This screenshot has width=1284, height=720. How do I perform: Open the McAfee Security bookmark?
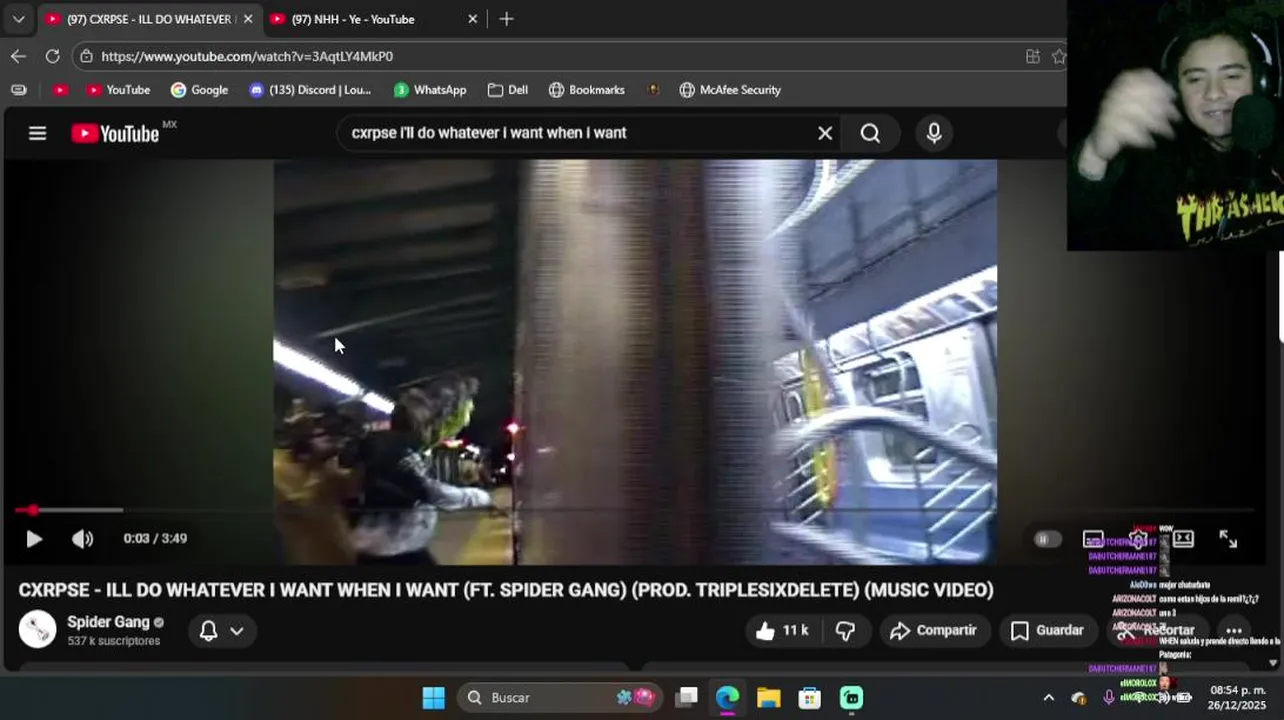pyautogui.click(x=730, y=90)
